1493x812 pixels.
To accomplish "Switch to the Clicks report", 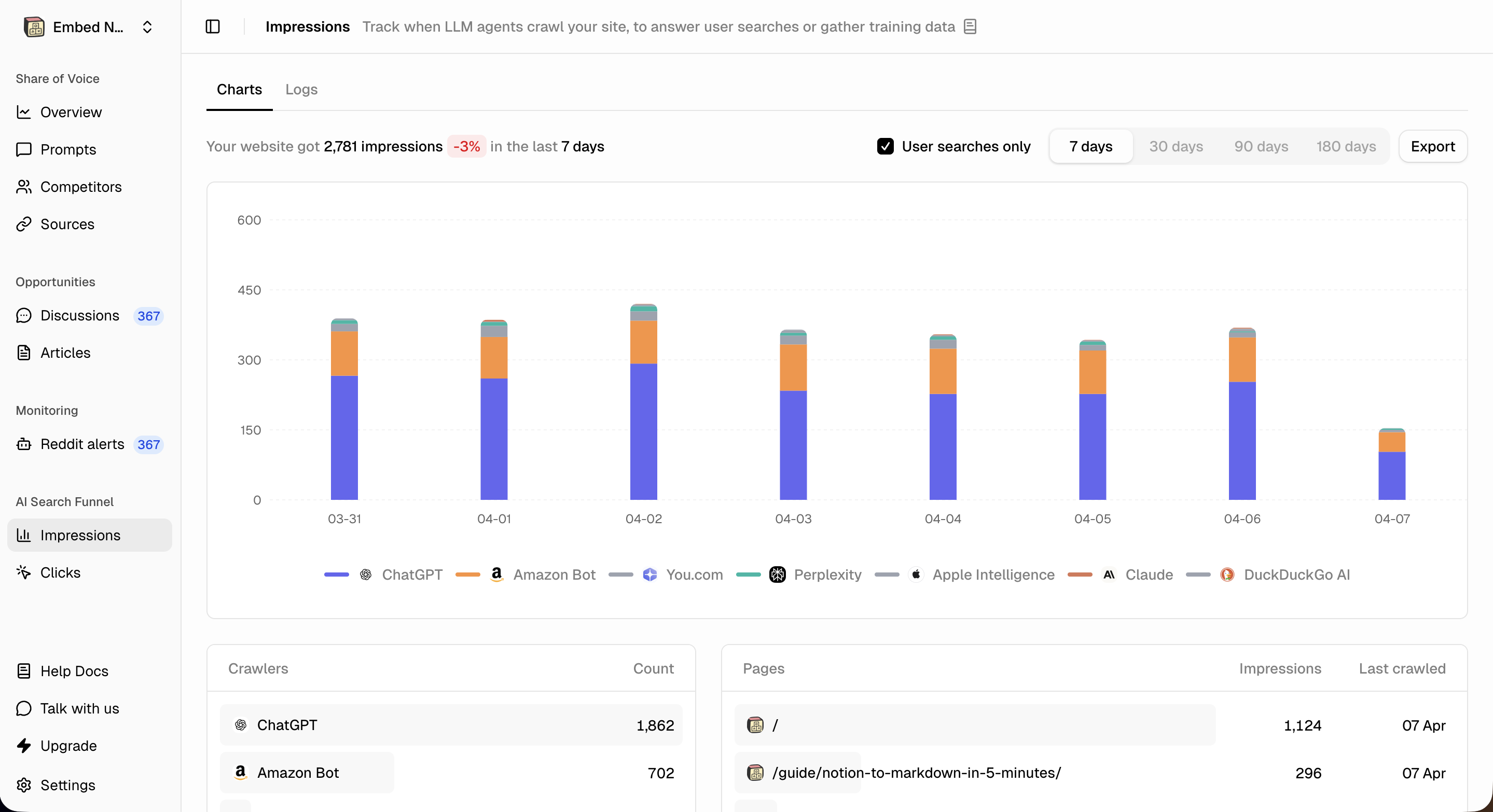I will click(60, 572).
